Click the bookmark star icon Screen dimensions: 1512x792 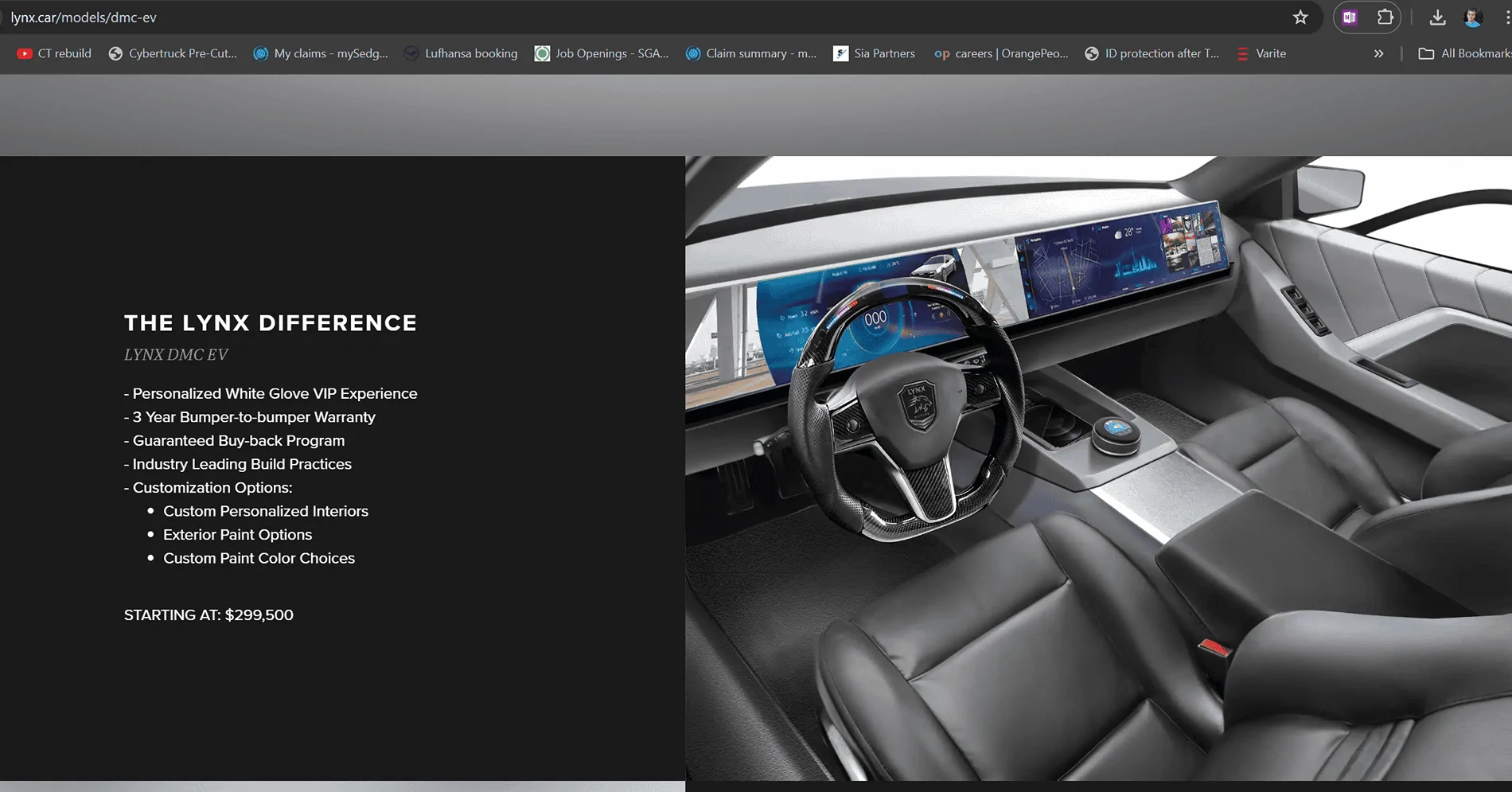[x=1300, y=18]
